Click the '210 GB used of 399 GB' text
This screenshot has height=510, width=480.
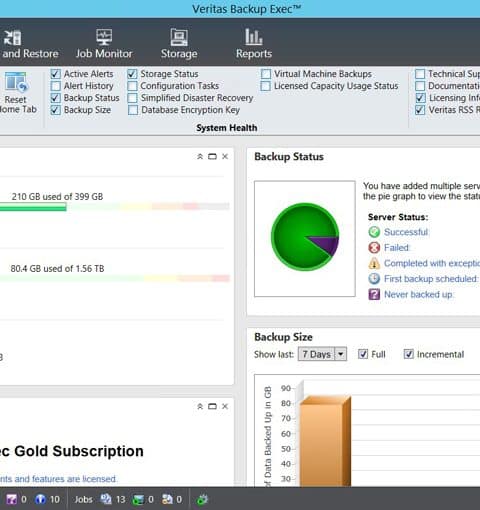[x=57, y=197]
